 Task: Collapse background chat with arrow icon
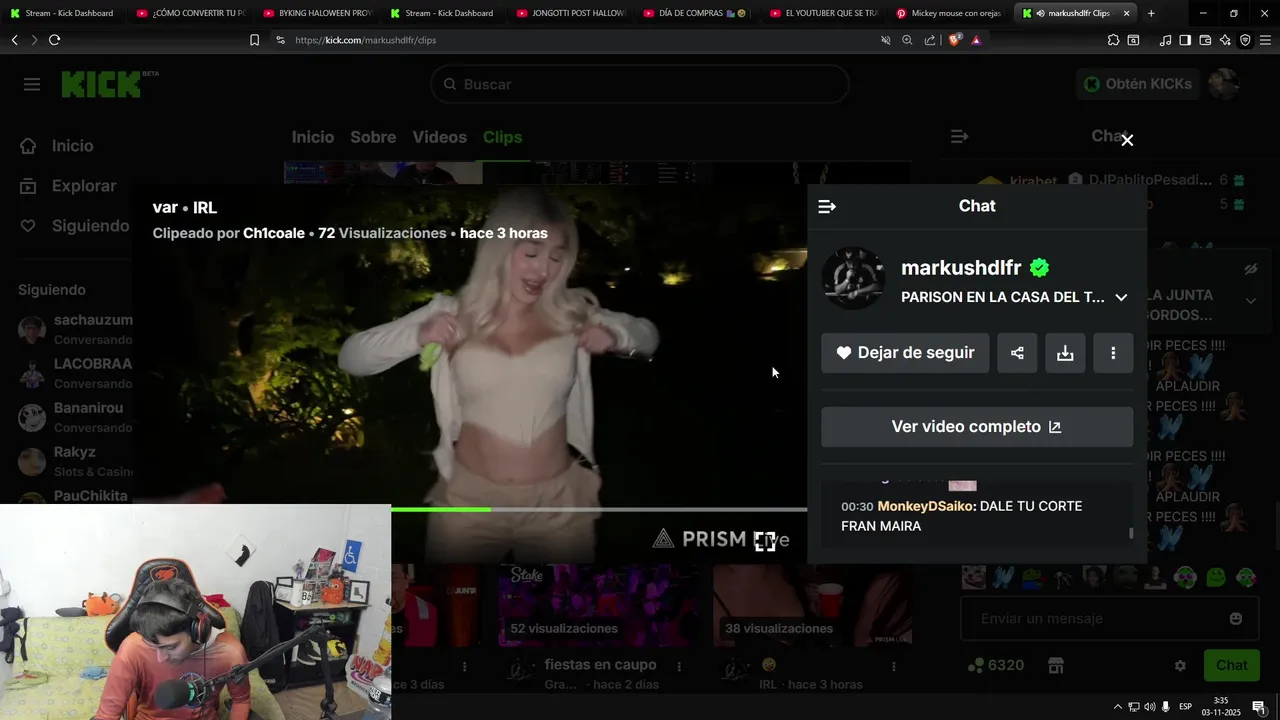(959, 136)
